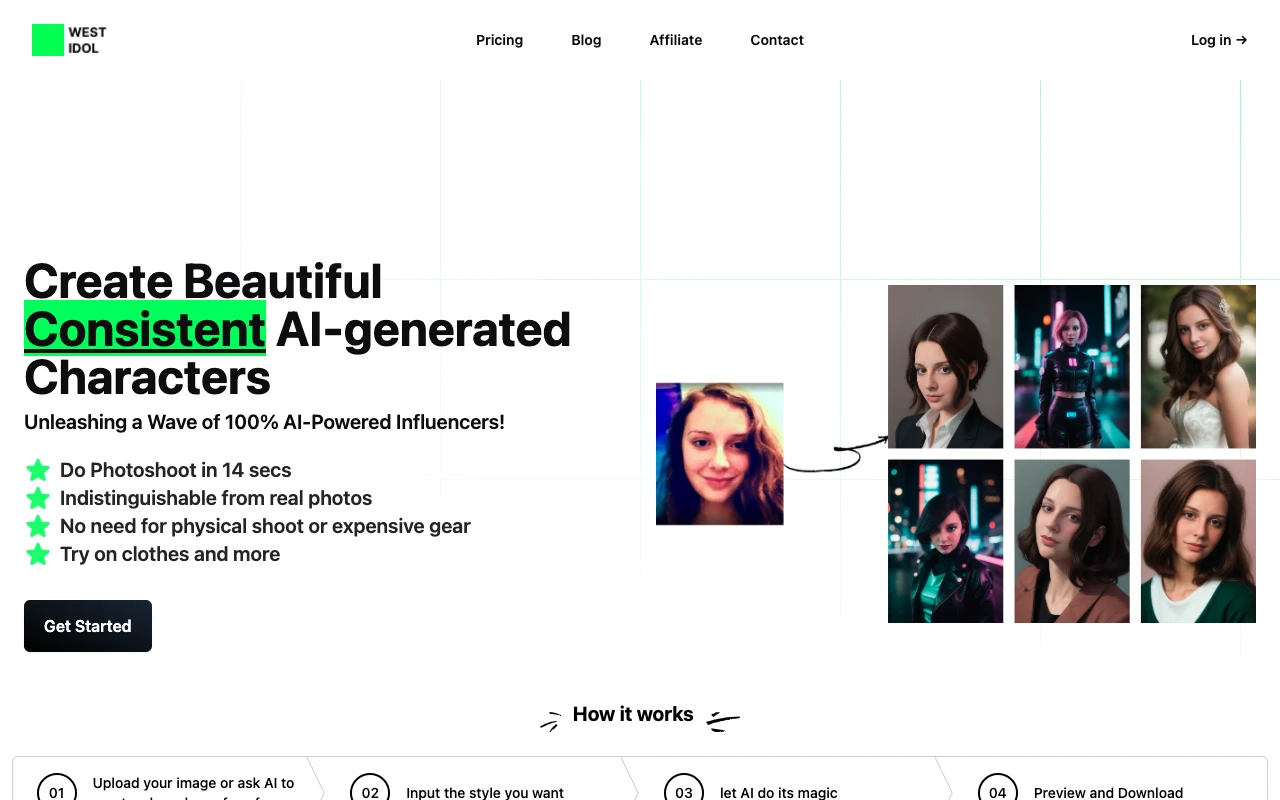The height and width of the screenshot is (800, 1280).
Task: Select step 02 Input the style you want
Action: [x=485, y=792]
